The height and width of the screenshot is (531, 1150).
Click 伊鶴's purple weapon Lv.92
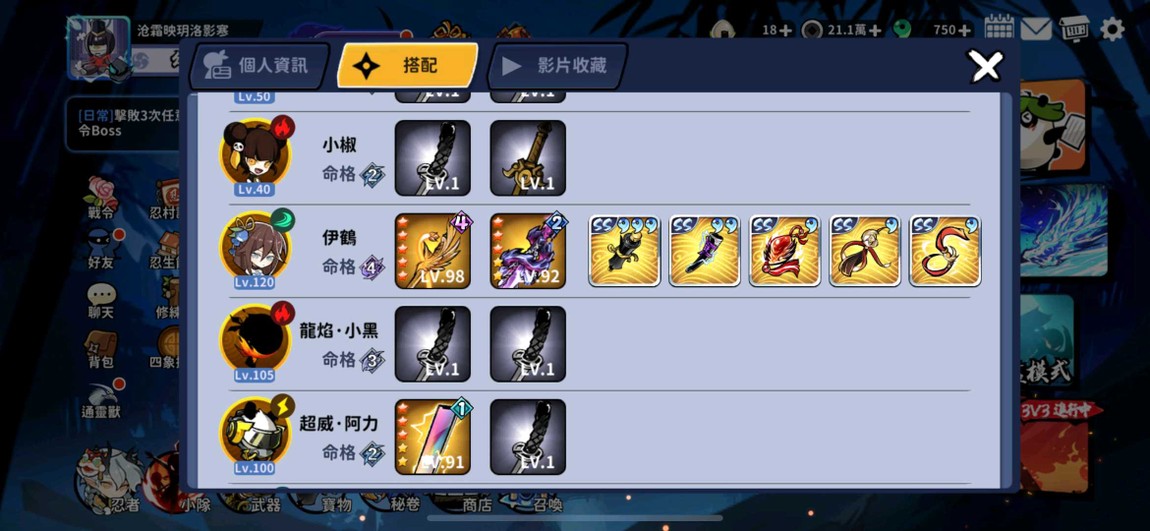(x=528, y=251)
